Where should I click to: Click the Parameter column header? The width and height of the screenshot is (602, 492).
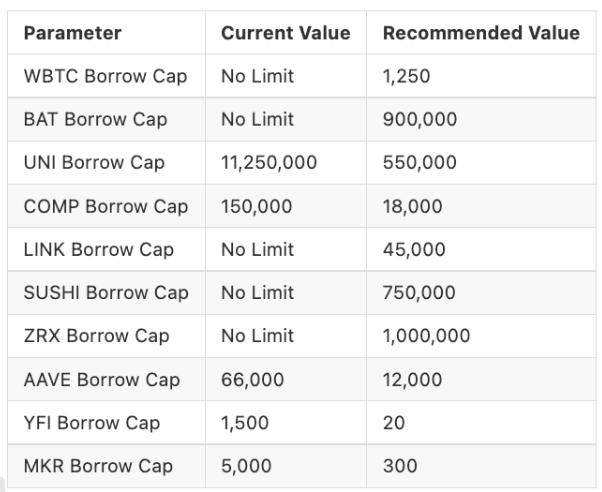click(x=72, y=33)
